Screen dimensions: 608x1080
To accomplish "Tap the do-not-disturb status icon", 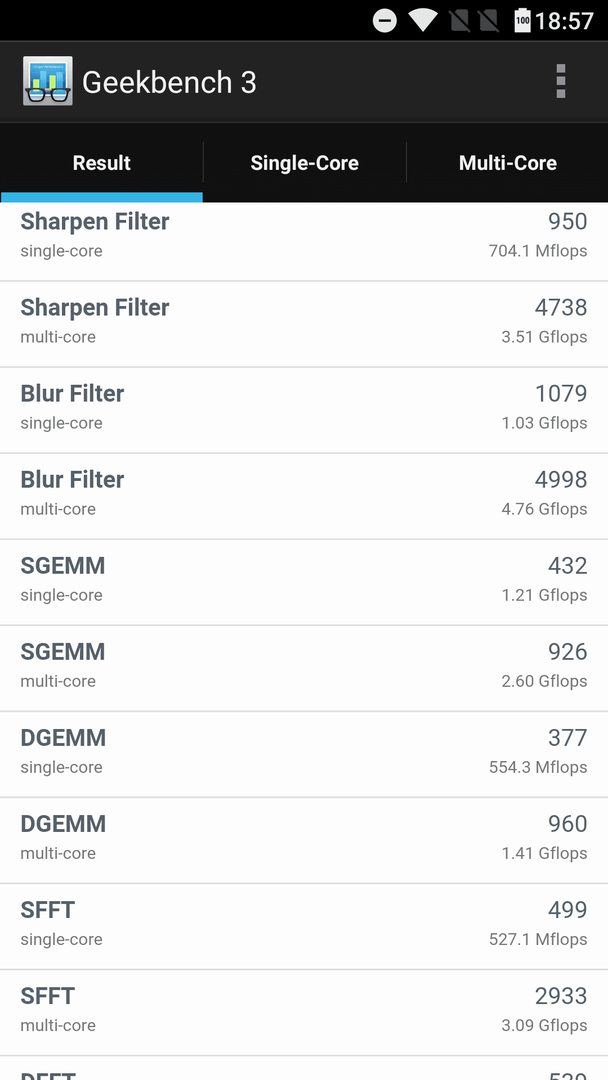I will [x=385, y=21].
